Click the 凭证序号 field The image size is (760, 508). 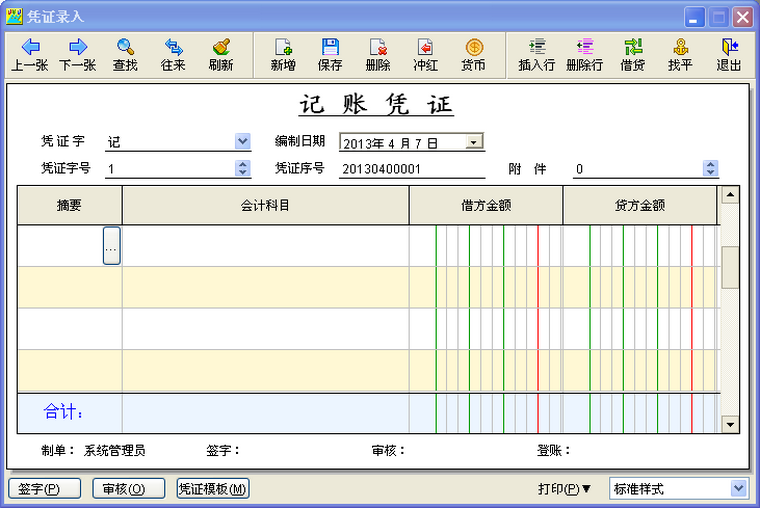(412, 169)
